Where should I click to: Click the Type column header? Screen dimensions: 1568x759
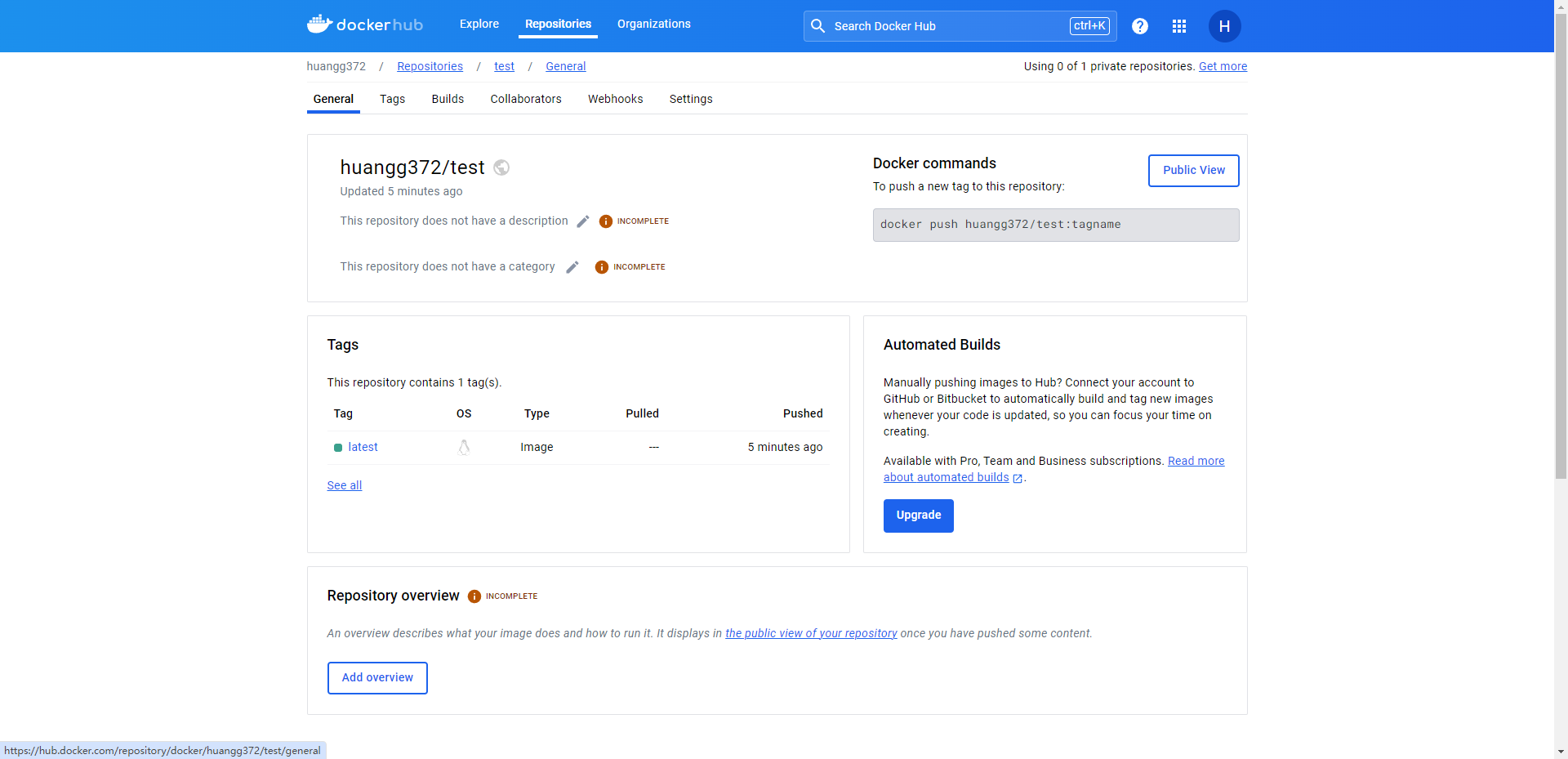[537, 413]
